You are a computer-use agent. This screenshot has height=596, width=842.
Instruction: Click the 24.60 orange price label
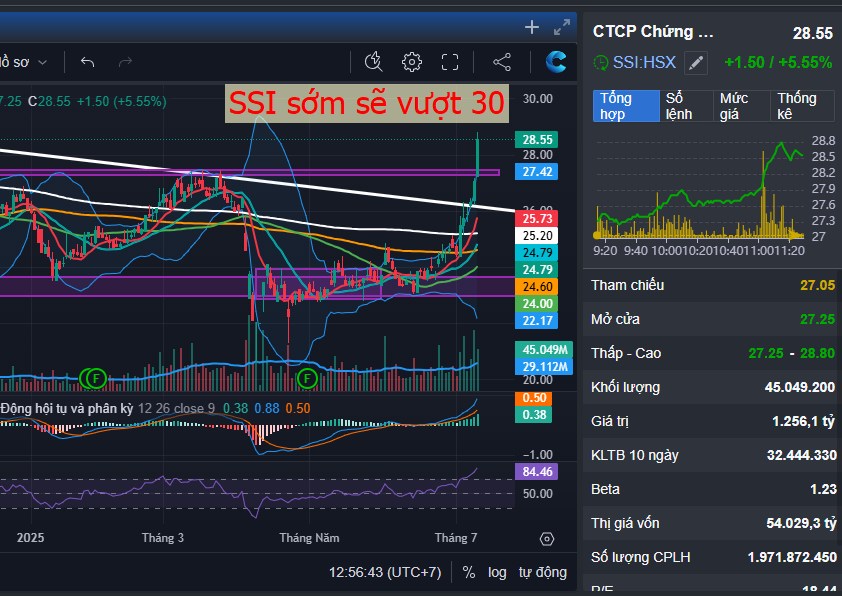(537, 287)
